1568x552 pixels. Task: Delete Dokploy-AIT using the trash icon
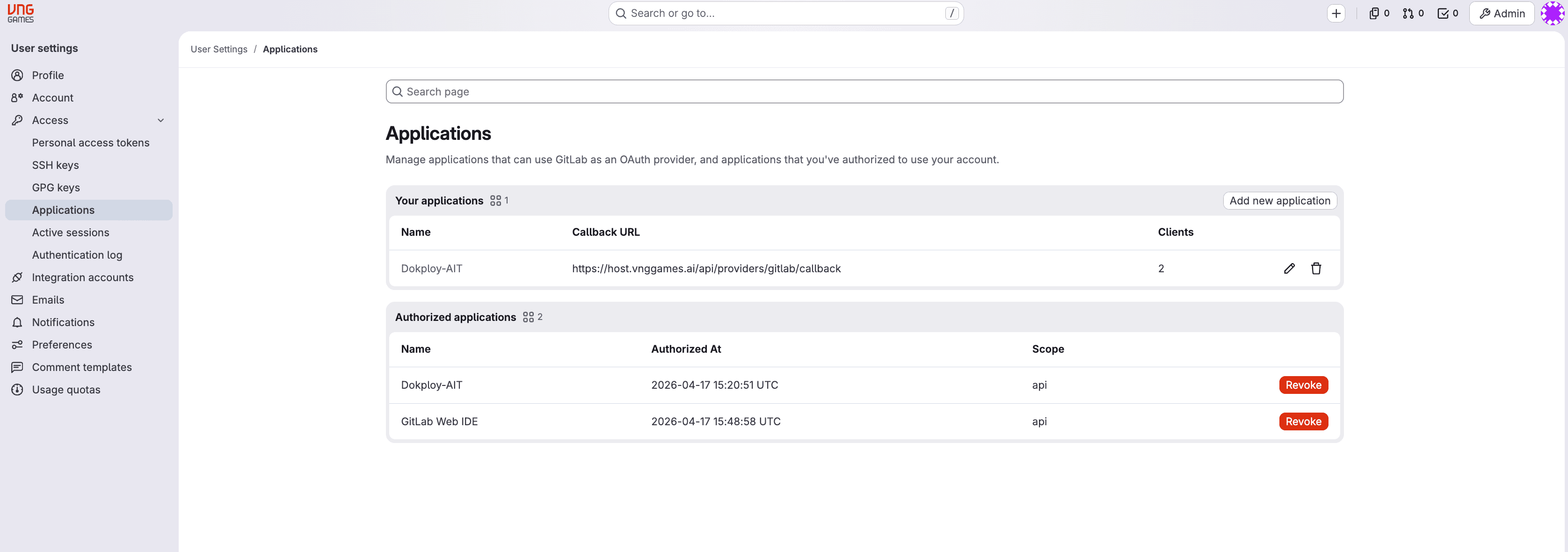pyautogui.click(x=1316, y=268)
